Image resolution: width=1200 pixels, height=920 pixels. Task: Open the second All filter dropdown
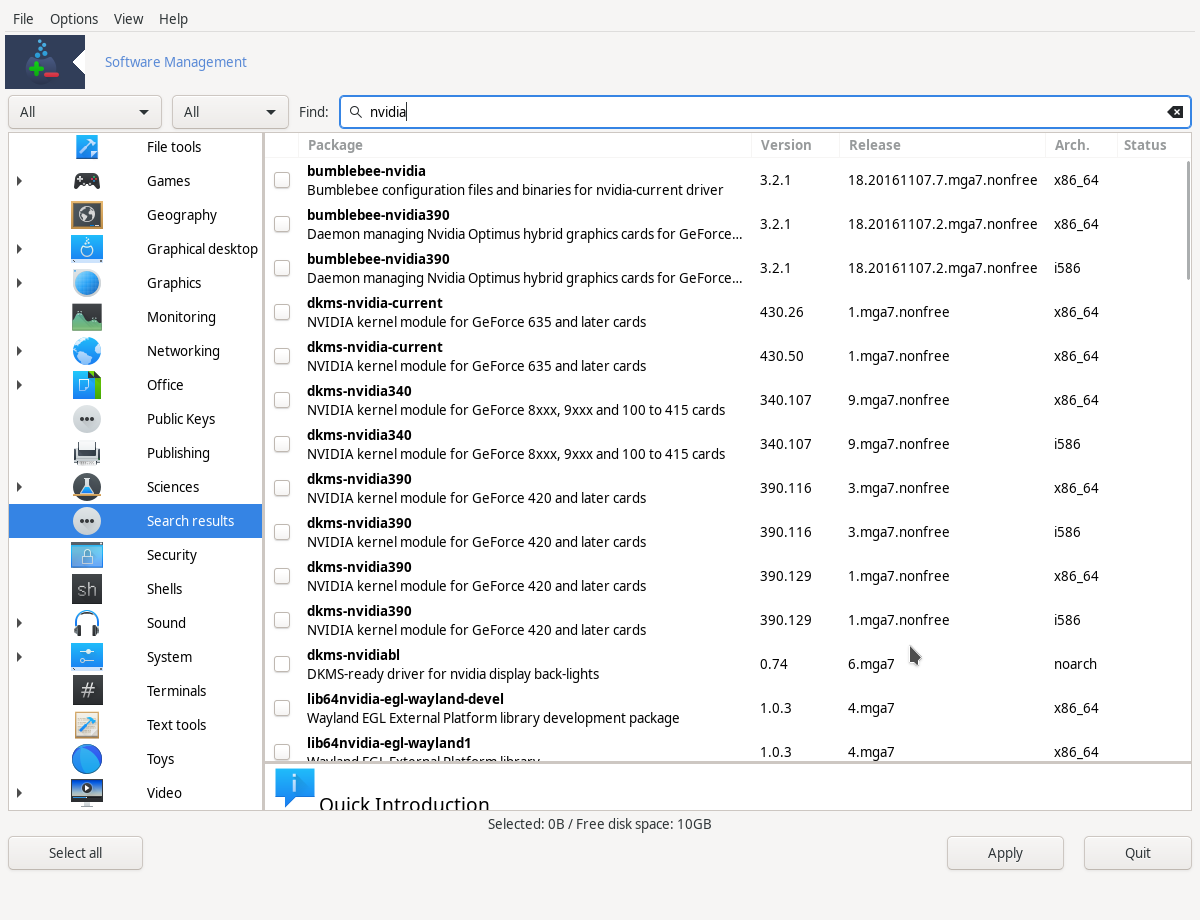[231, 112]
